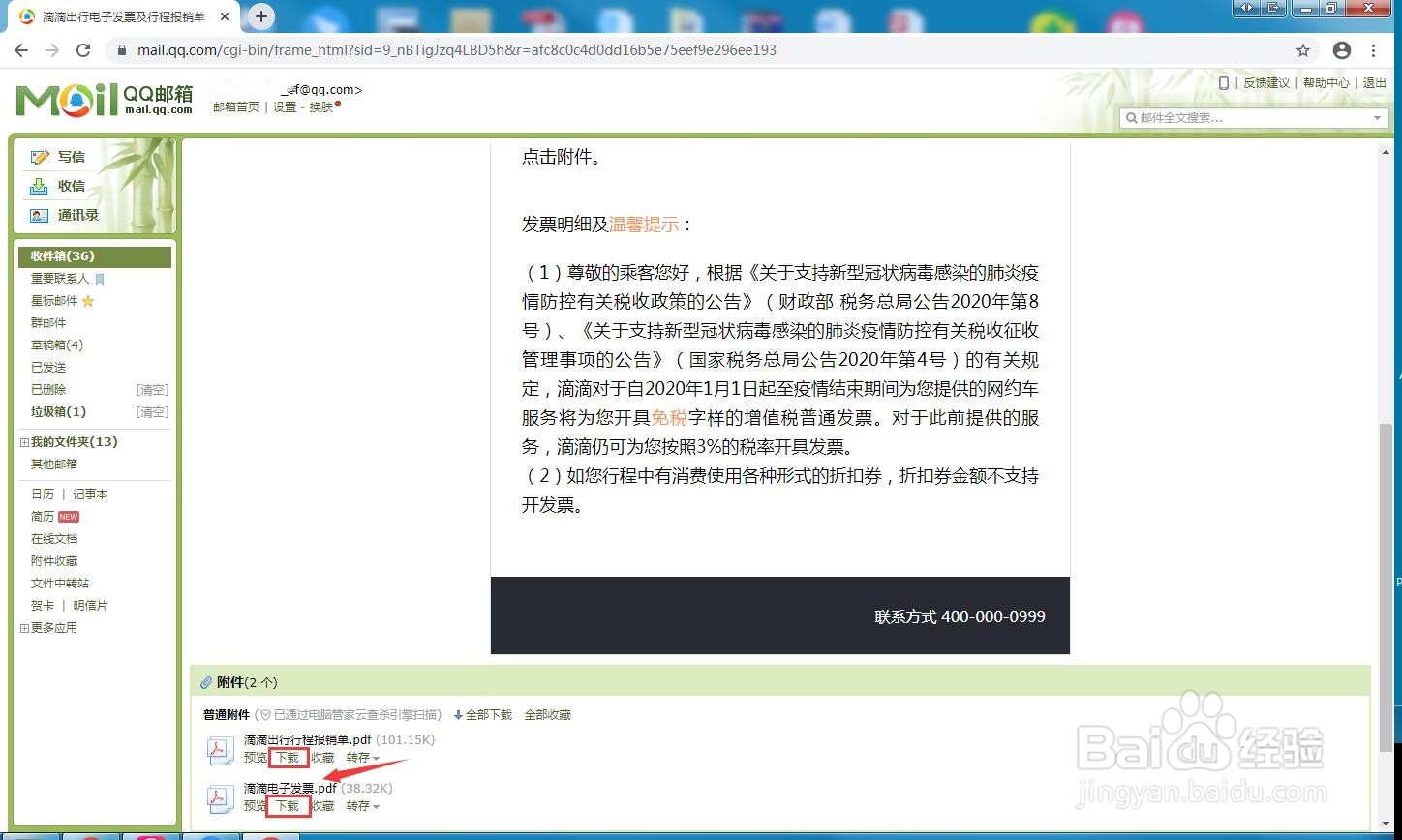Click 收藏 for 滴滴出行行程报销单.pdf

pos(322,758)
